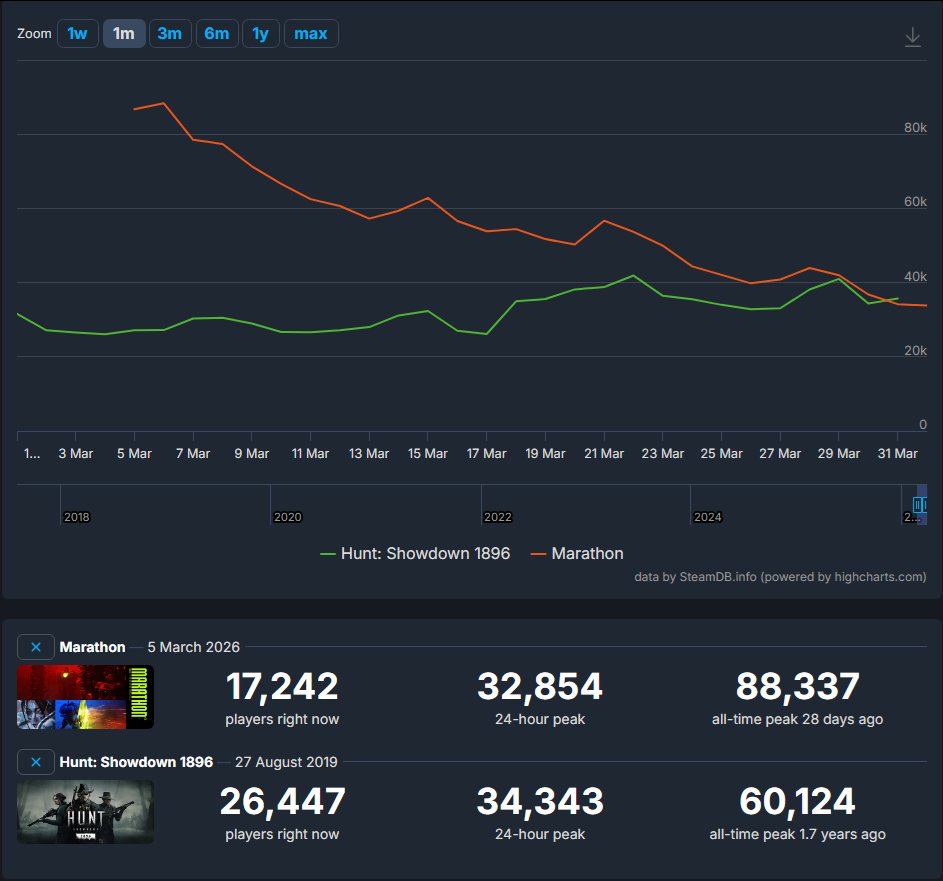
Task: Set chart zoom to 1y
Action: [x=260, y=34]
